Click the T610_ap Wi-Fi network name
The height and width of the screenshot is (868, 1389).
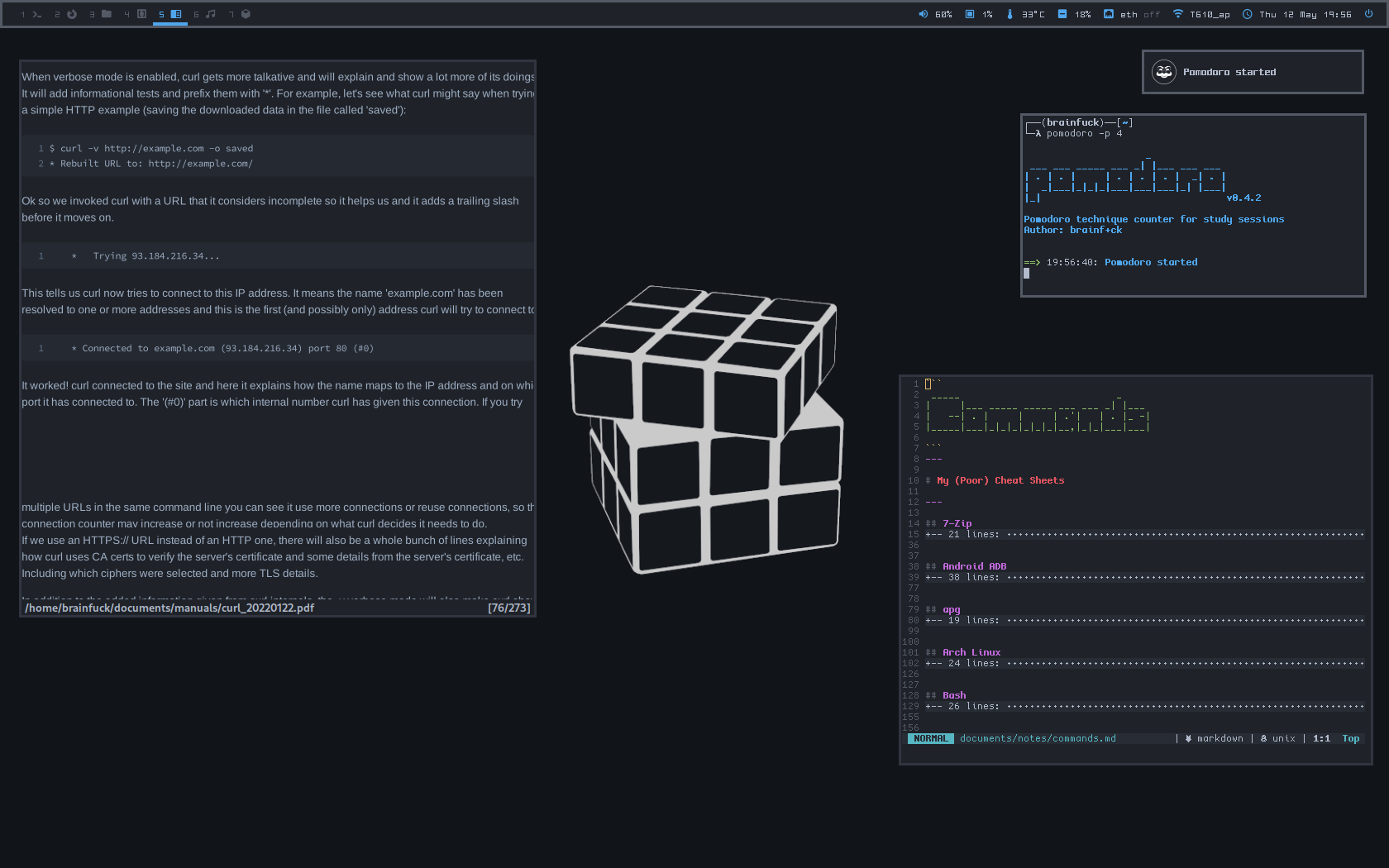[x=1210, y=15]
